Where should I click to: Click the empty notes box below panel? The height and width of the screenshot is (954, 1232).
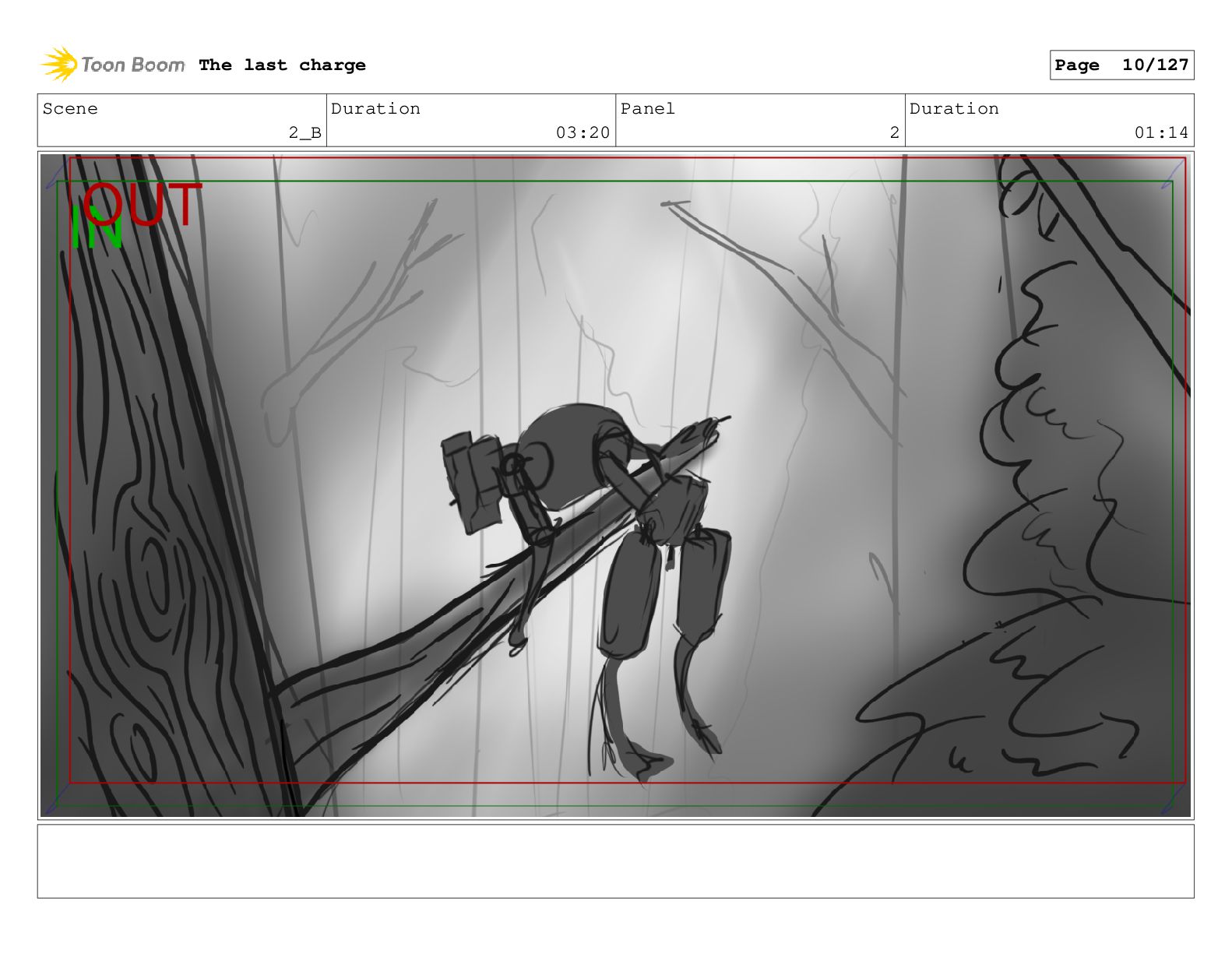(x=615, y=861)
